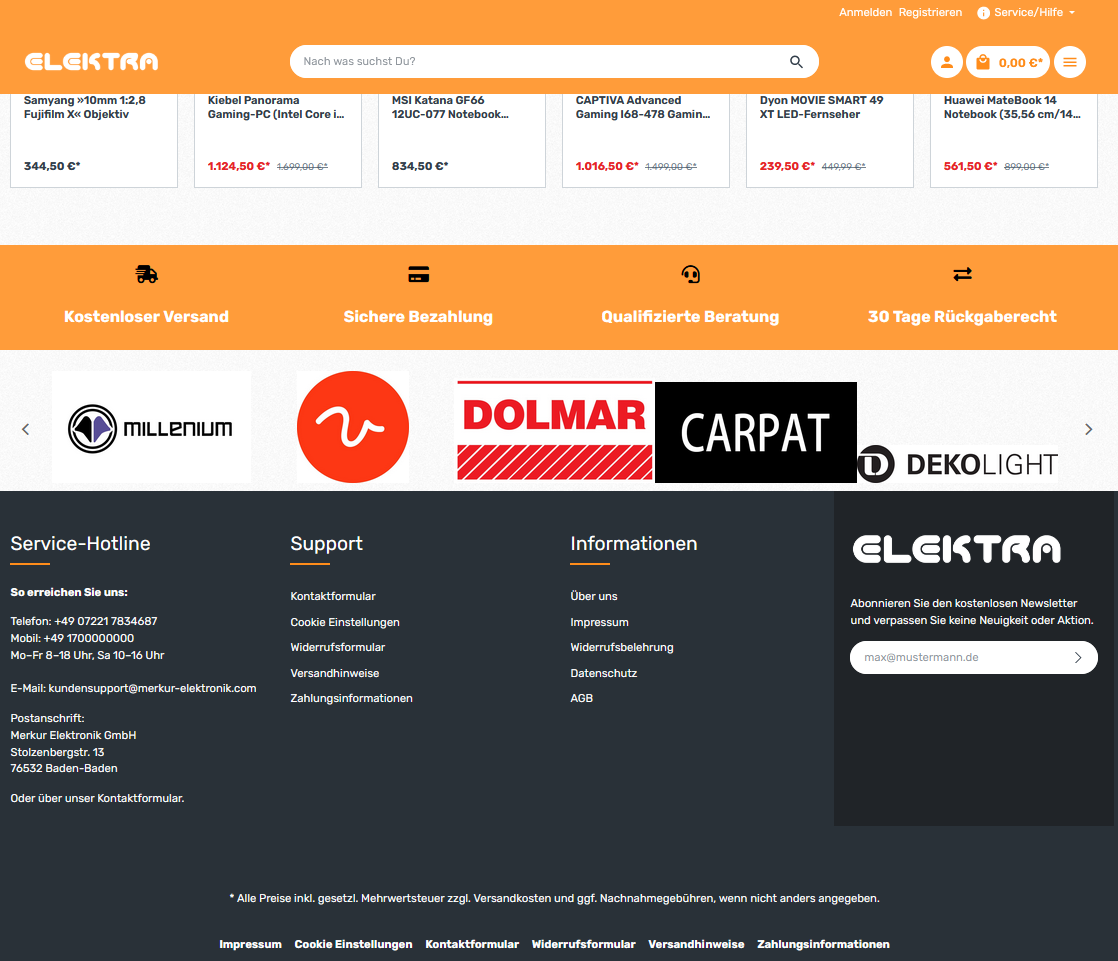Screen dimensions: 1118x961
Task: Click the mobile number +49 1700000000
Action: [88, 639]
